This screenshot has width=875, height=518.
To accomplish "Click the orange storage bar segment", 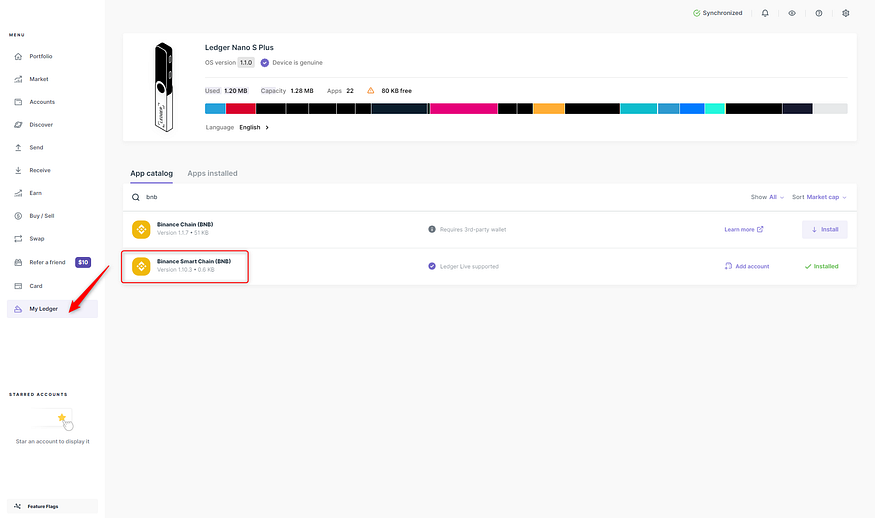I will [549, 108].
